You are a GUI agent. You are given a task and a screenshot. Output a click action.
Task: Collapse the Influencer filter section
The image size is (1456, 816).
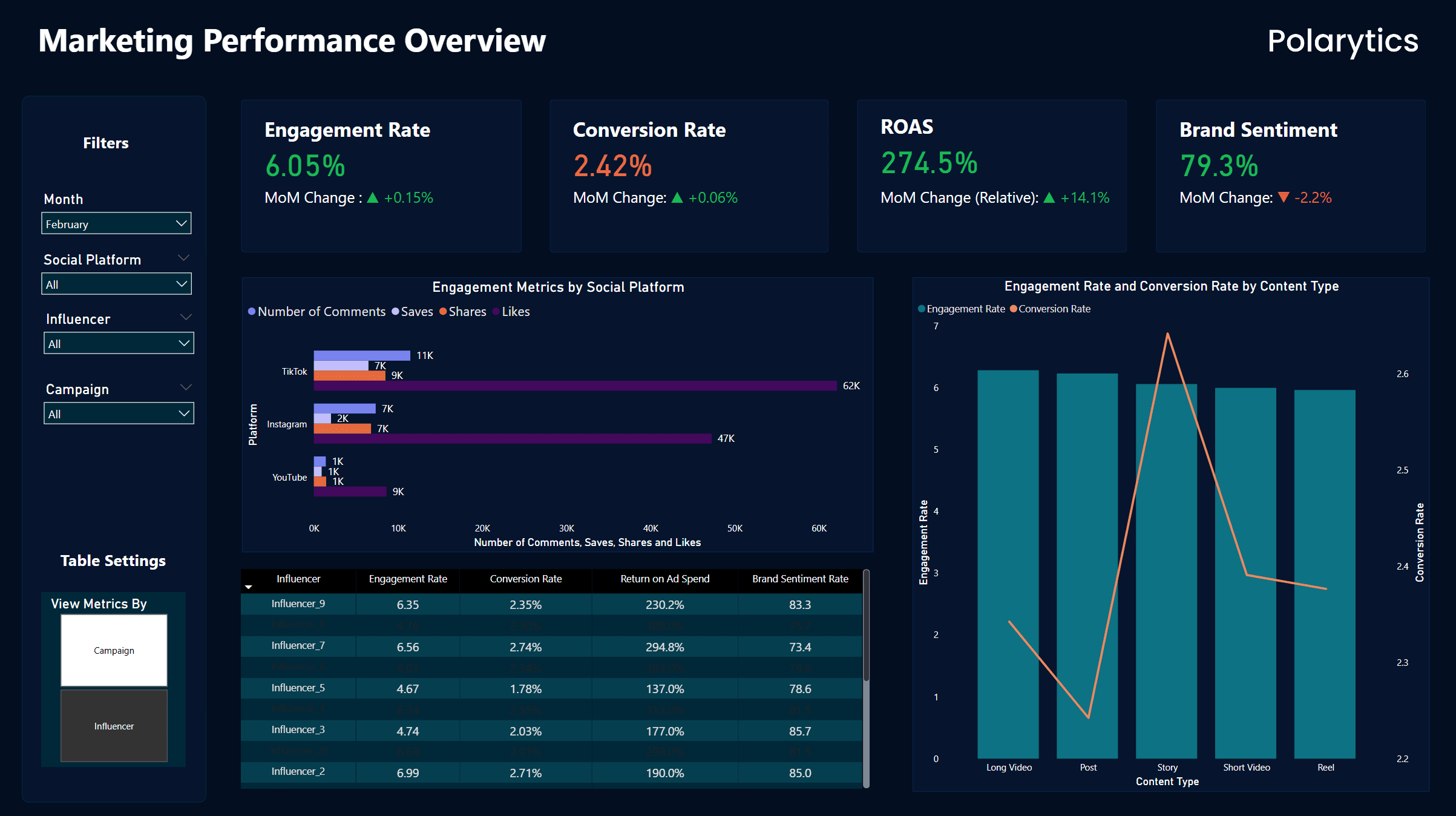click(186, 317)
